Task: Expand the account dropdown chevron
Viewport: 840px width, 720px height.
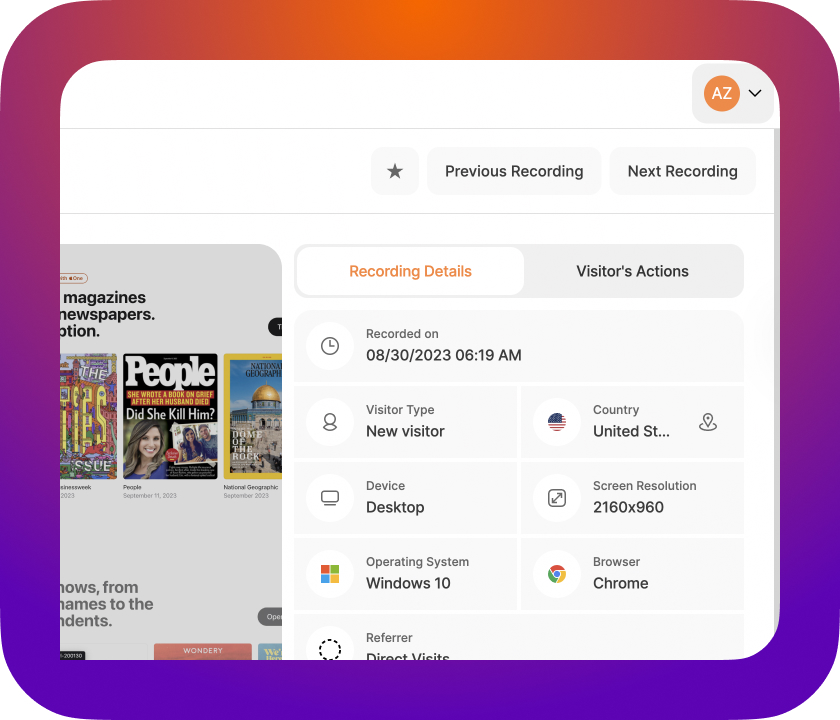Action: click(755, 93)
